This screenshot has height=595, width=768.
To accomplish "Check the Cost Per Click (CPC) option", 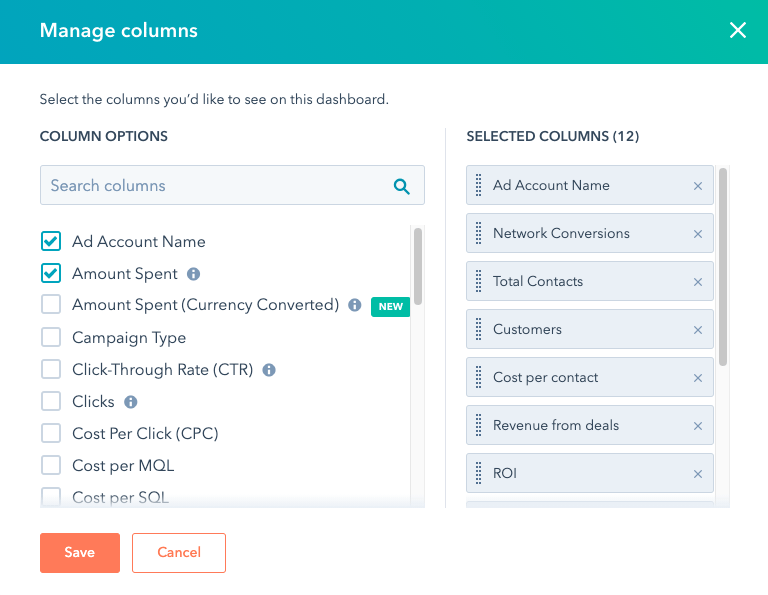I will coord(51,434).
